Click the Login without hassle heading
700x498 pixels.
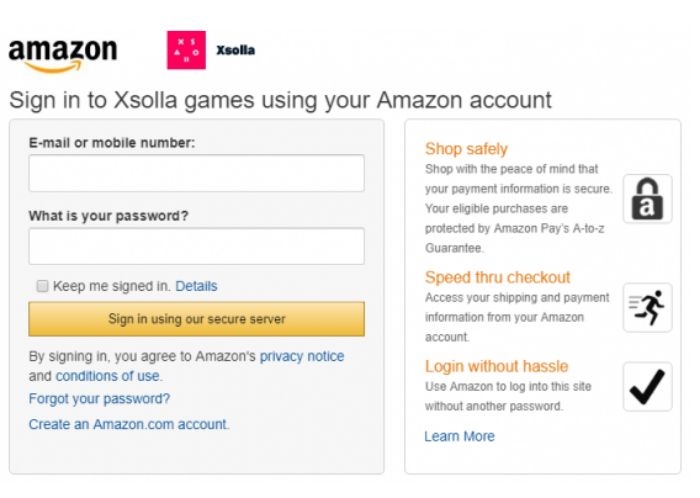[x=496, y=366]
